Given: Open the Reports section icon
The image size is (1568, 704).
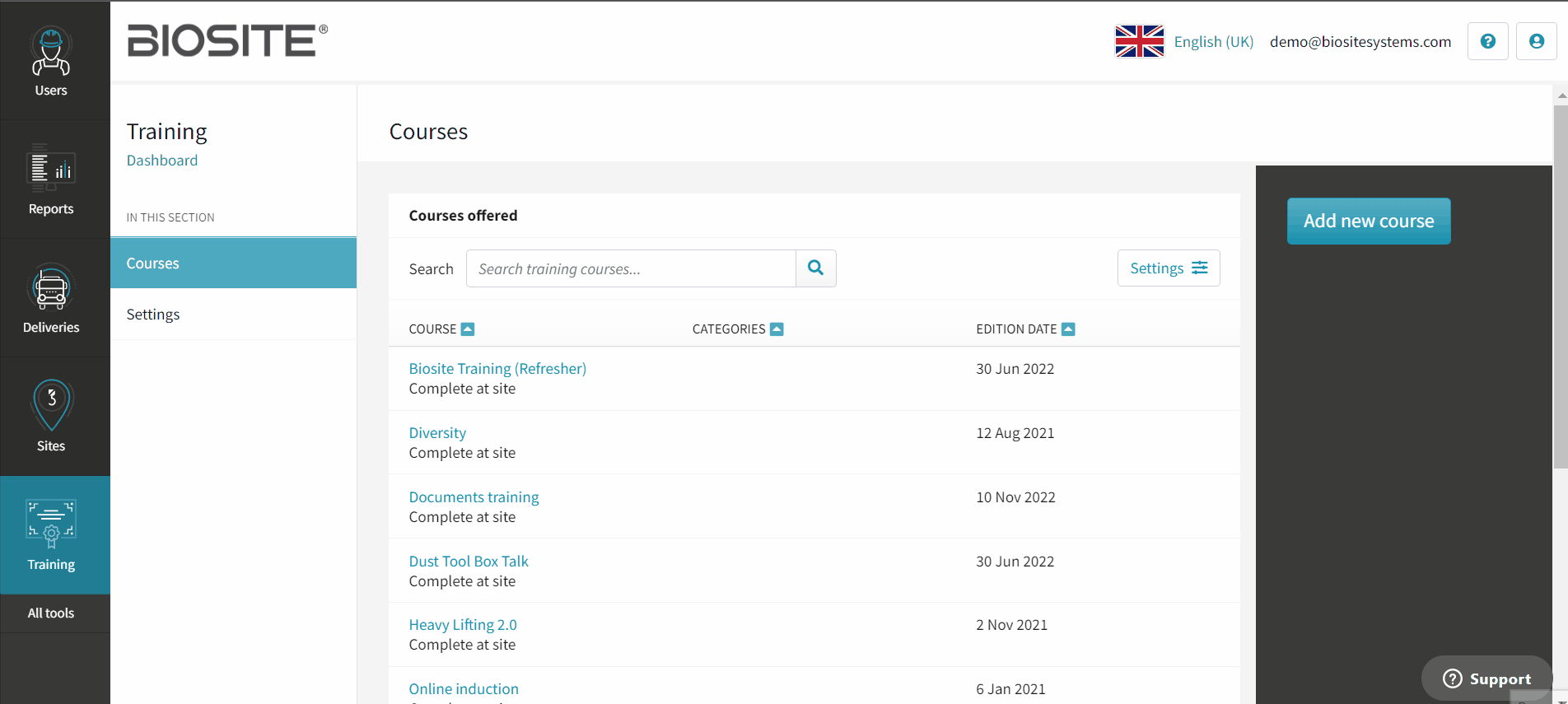Looking at the screenshot, I should (51, 168).
